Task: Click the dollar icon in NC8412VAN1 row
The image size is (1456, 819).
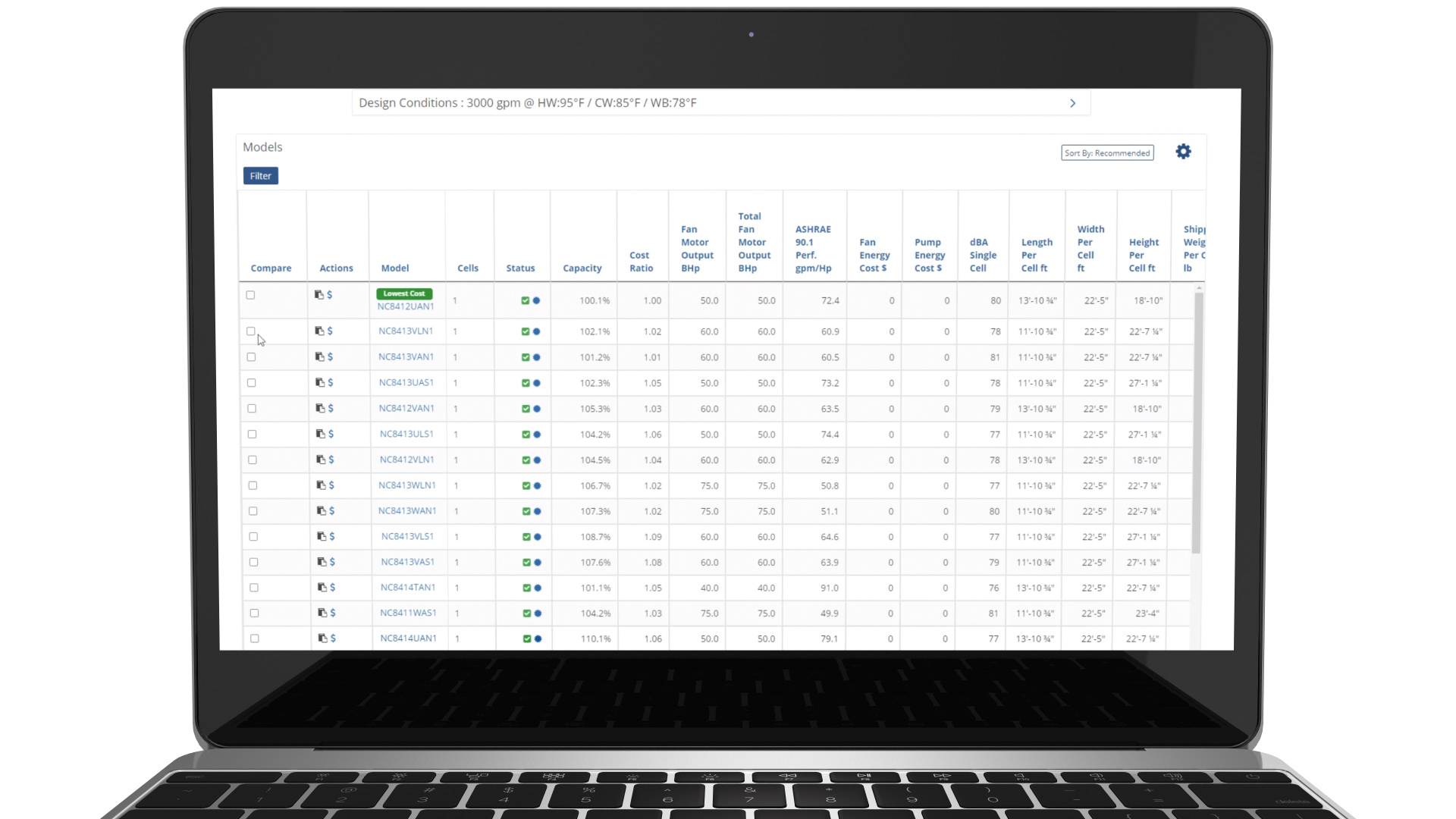Action: [x=331, y=408]
